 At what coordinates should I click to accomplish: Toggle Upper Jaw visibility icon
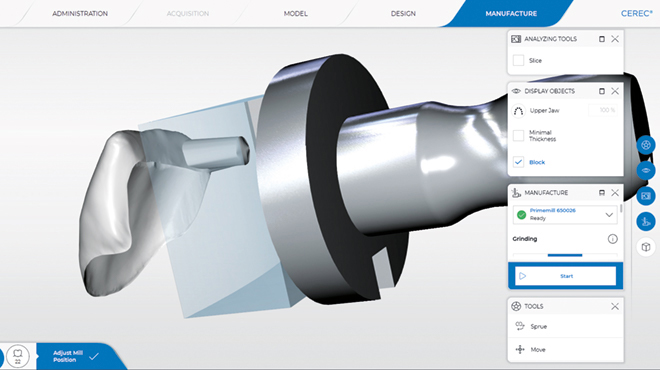pyautogui.click(x=519, y=111)
